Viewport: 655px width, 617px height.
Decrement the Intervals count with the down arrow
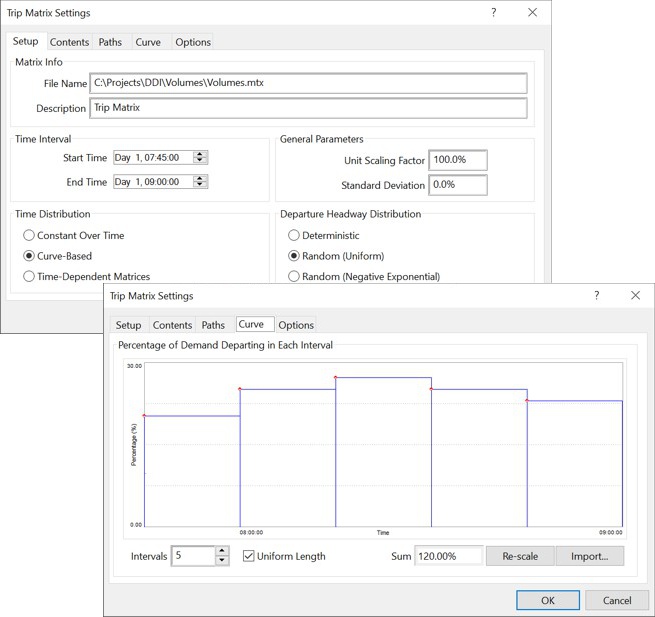coord(222,561)
